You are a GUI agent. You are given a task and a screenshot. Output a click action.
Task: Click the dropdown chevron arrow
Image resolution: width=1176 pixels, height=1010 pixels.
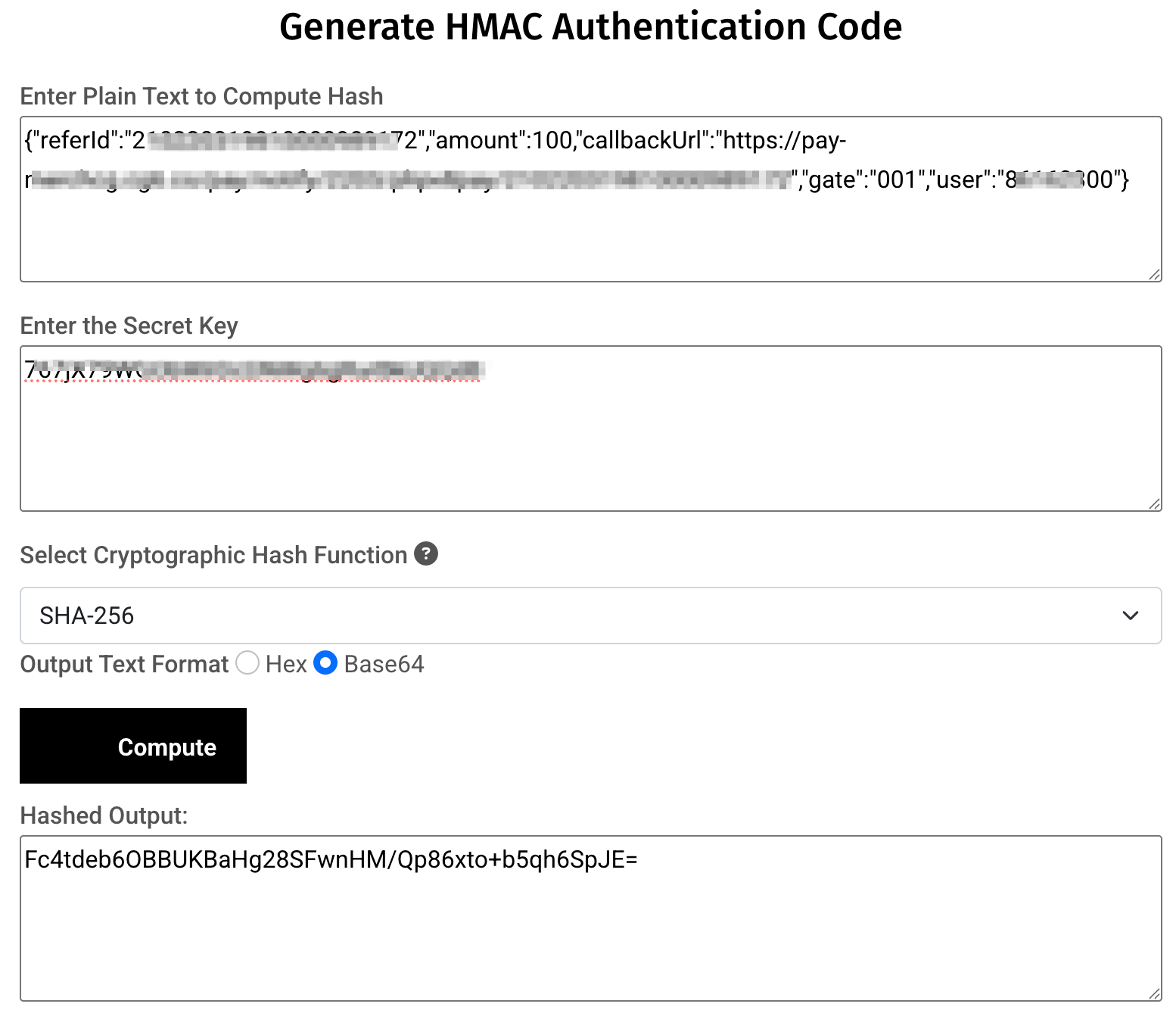tap(1131, 616)
